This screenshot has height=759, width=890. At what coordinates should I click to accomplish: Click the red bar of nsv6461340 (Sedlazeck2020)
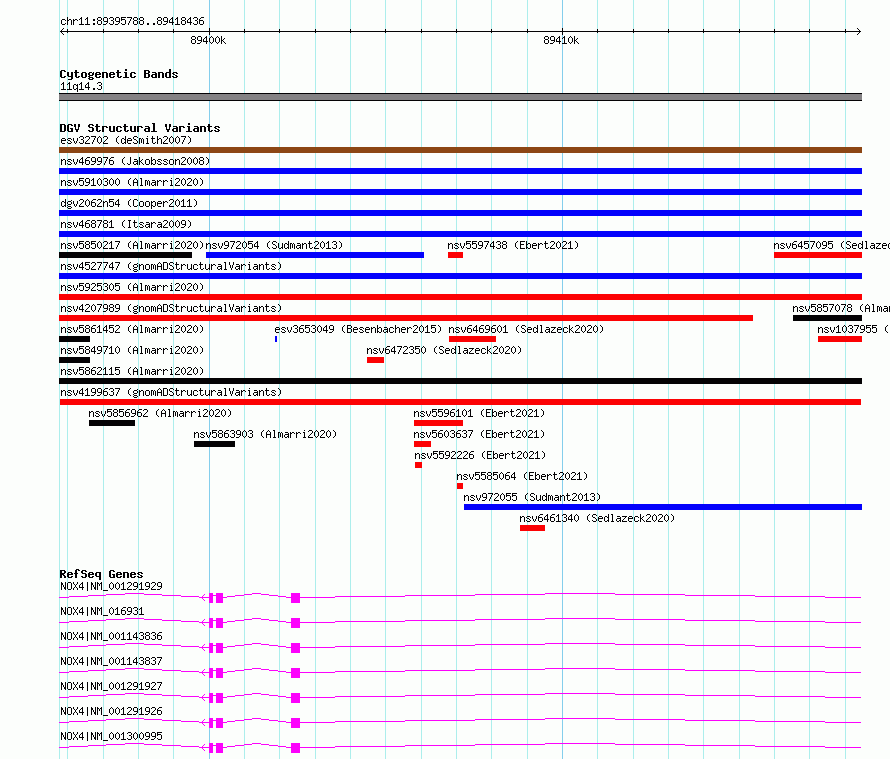[x=532, y=528]
